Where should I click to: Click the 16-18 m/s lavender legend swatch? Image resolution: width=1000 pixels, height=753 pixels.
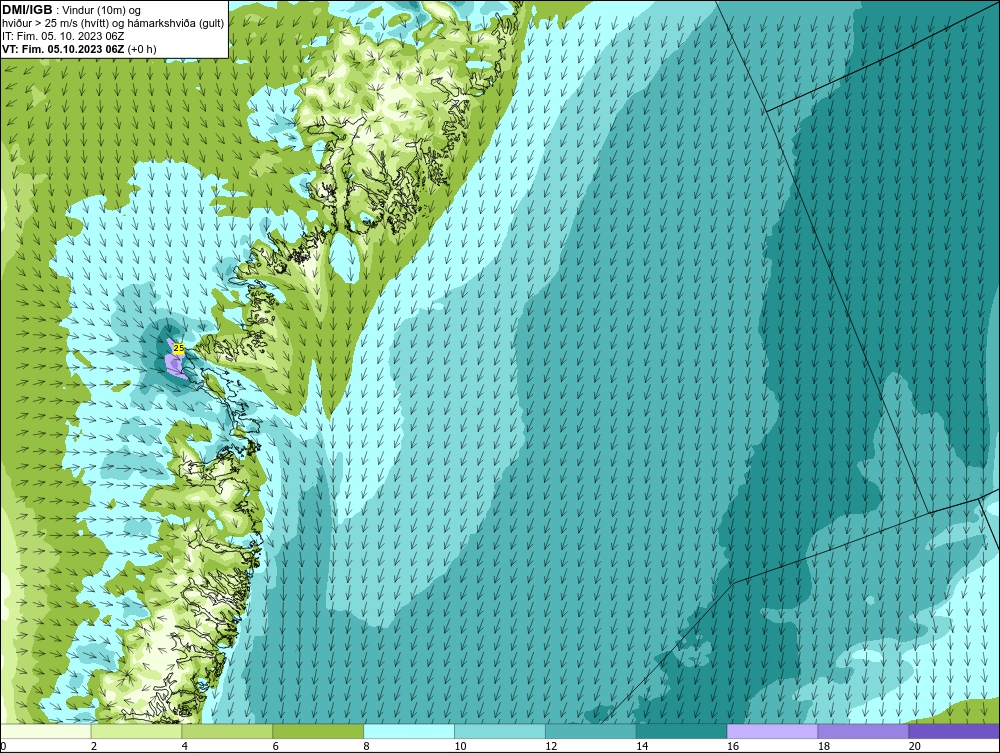tap(772, 731)
